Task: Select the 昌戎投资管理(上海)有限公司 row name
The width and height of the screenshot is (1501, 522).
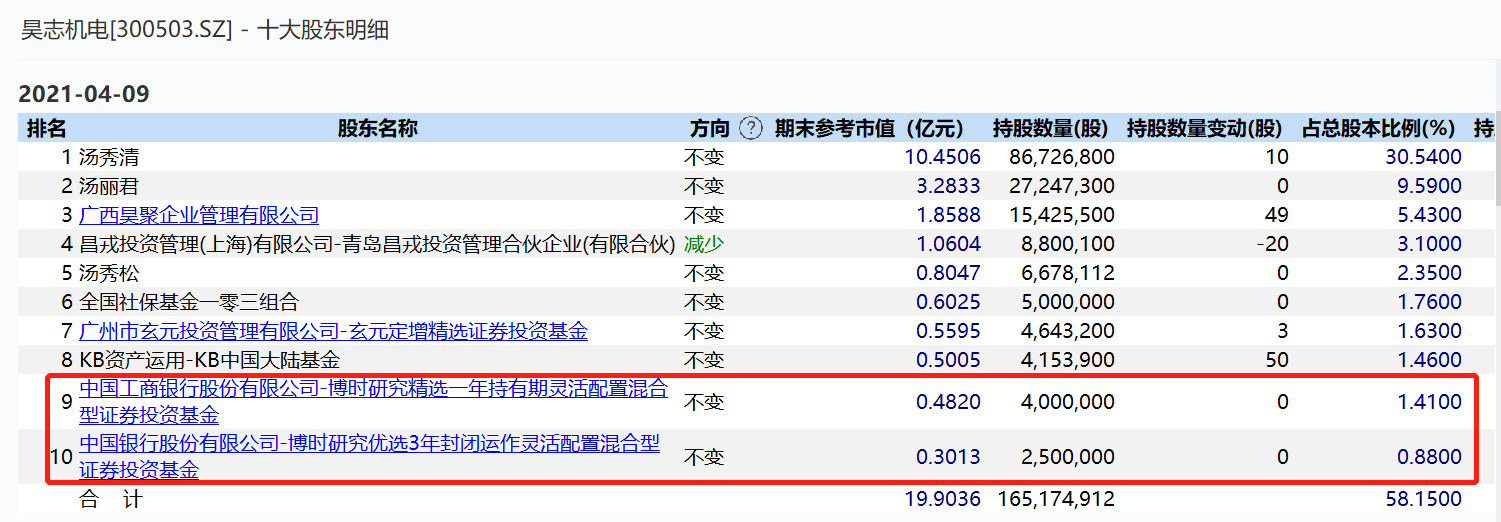Action: point(377,244)
